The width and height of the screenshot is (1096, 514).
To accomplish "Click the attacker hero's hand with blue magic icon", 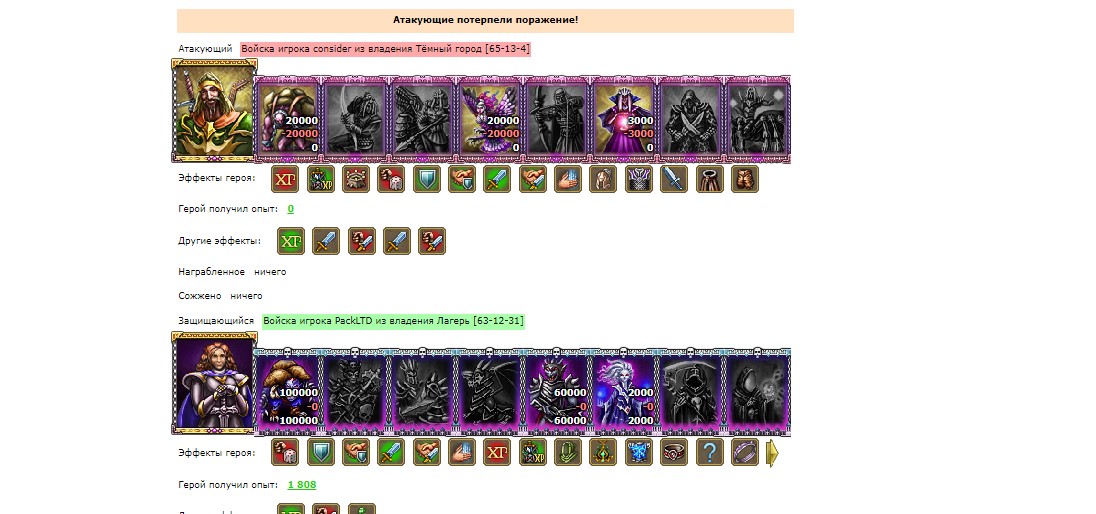I will point(568,179).
